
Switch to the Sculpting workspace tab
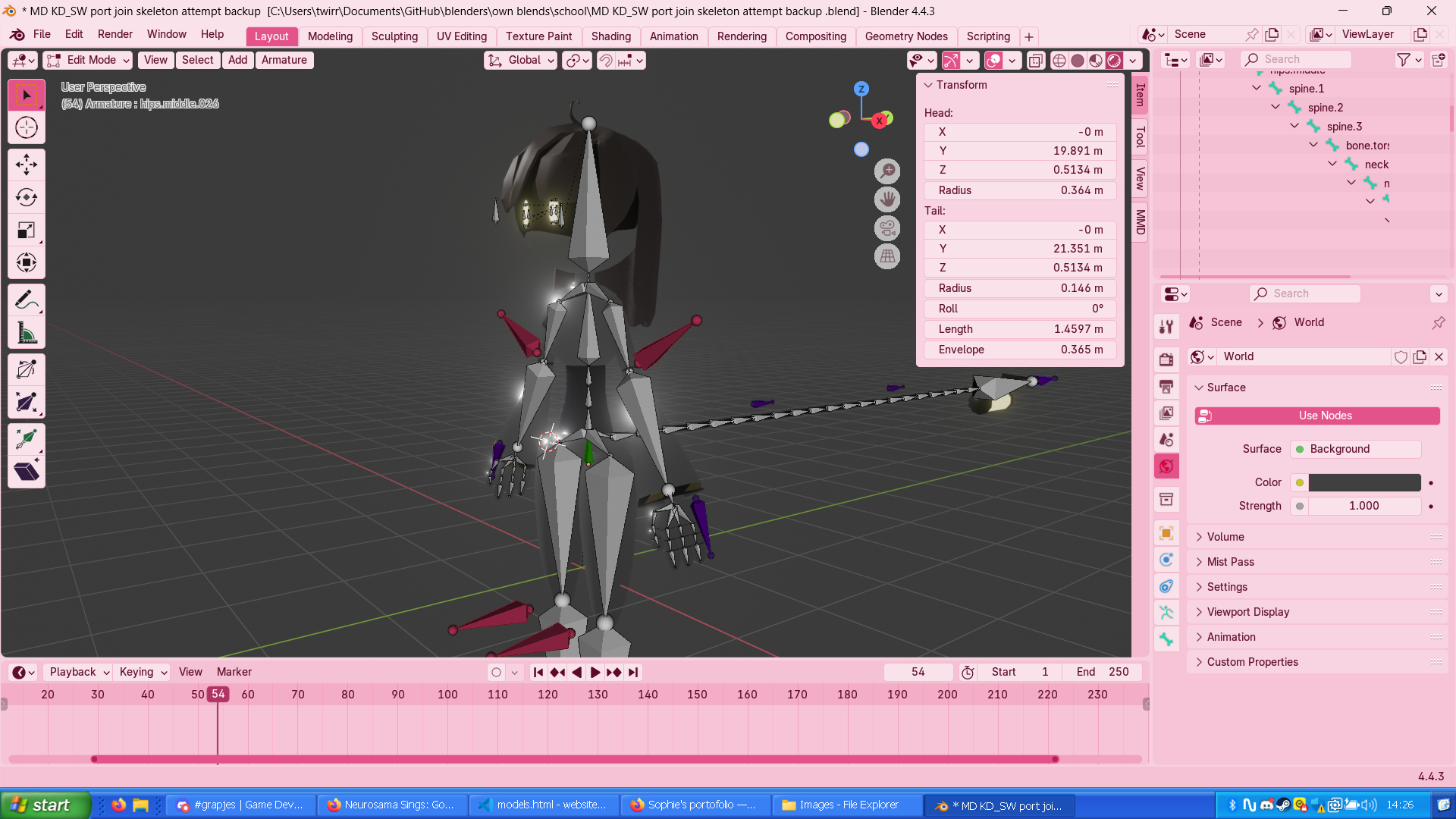click(394, 36)
